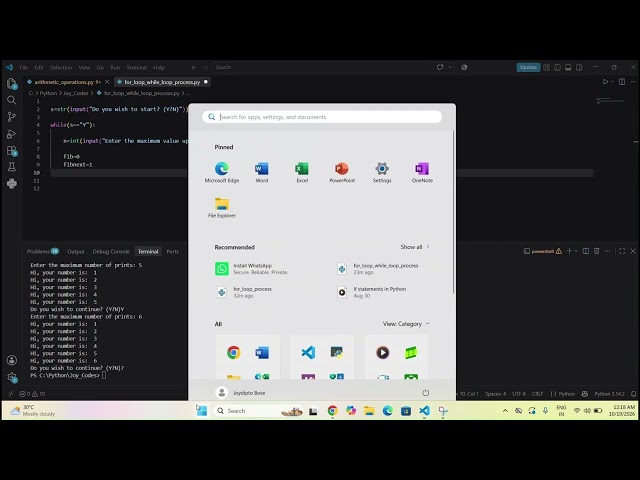Switch to the Ports panel tab

coord(173,251)
